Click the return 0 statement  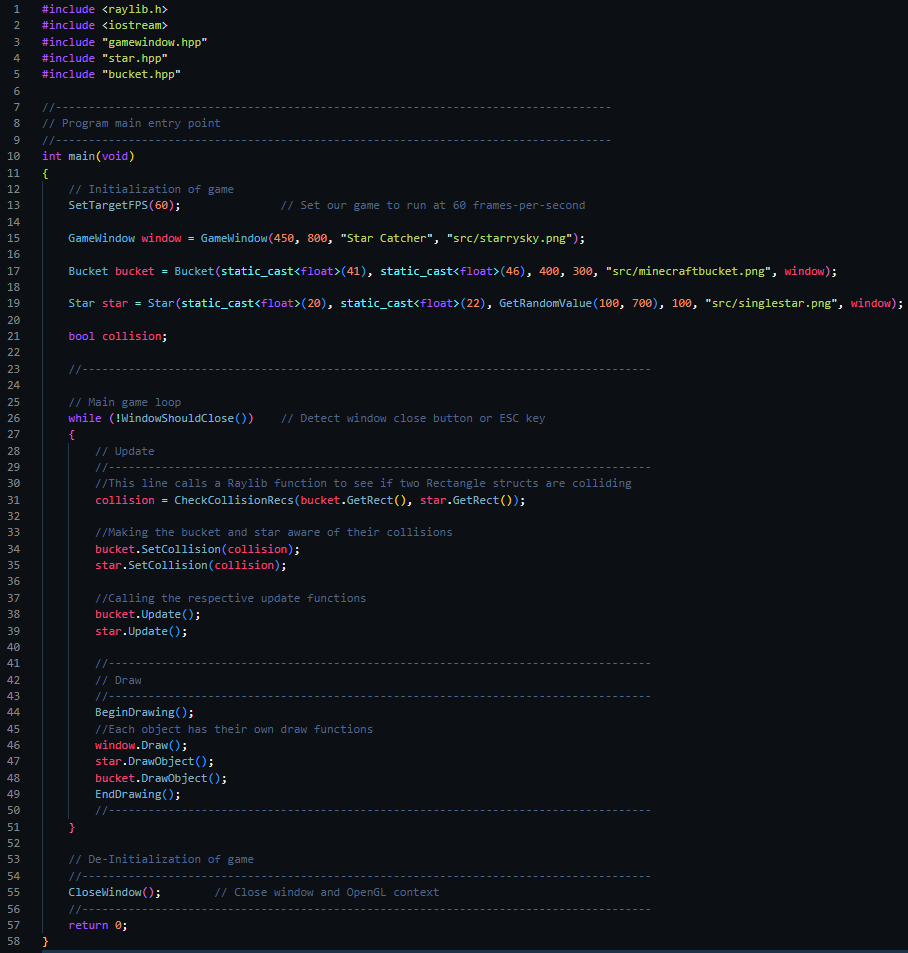(97, 925)
